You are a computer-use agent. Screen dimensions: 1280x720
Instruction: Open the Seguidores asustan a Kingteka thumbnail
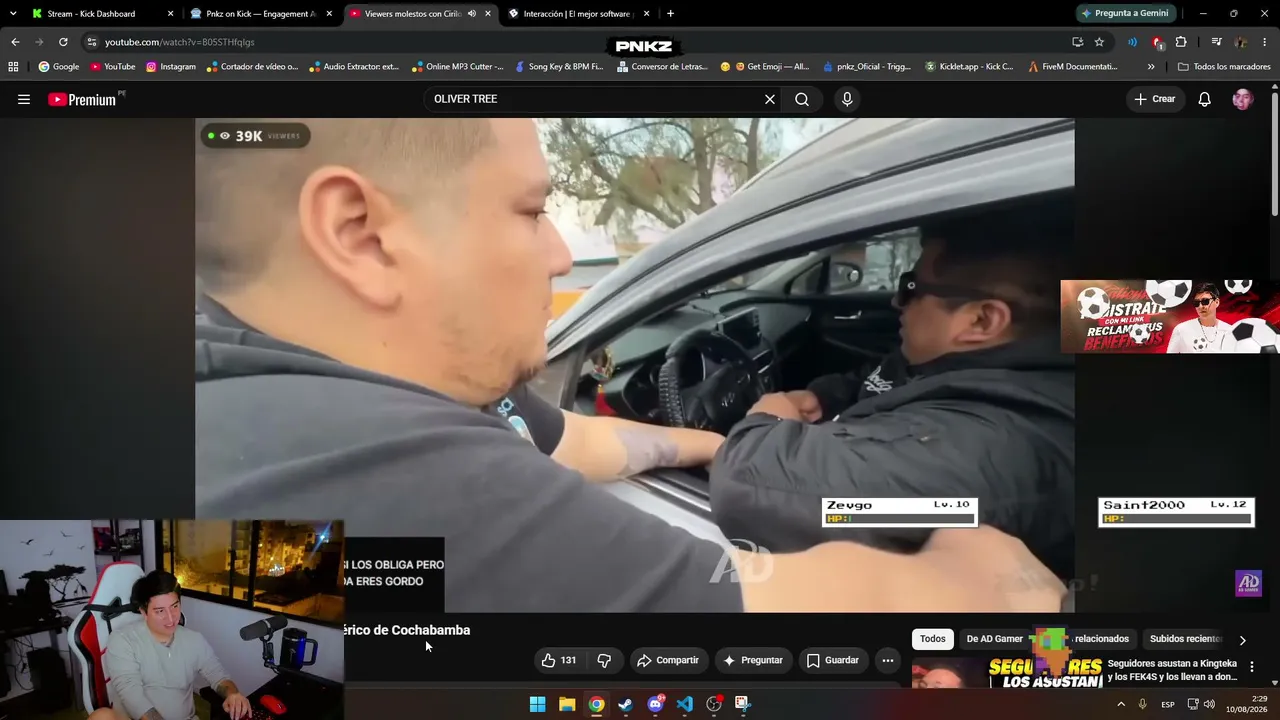pyautogui.click(x=958, y=674)
